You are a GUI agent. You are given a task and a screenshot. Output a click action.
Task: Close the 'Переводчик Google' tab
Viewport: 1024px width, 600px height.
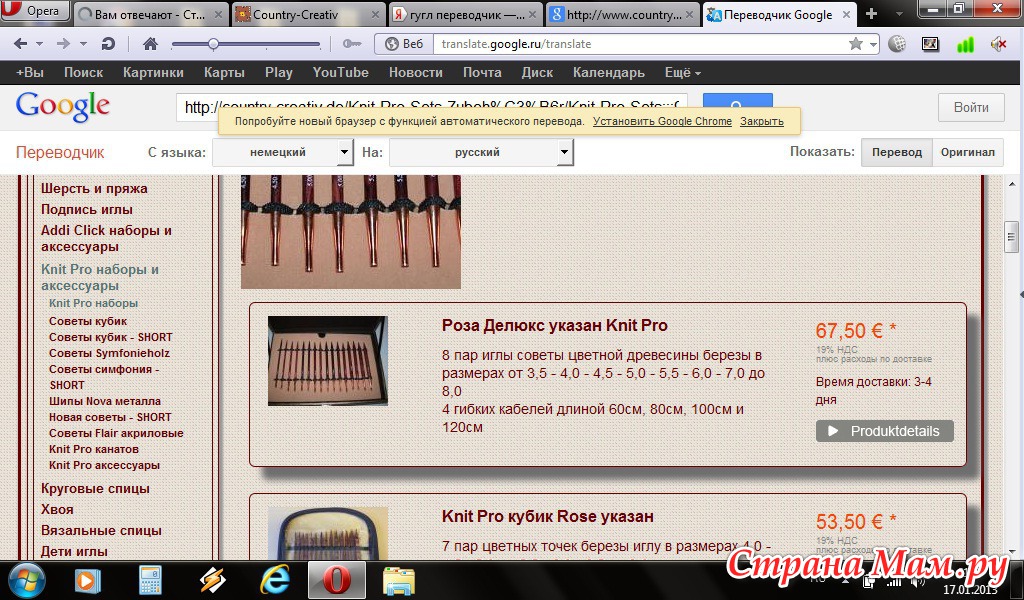point(847,14)
